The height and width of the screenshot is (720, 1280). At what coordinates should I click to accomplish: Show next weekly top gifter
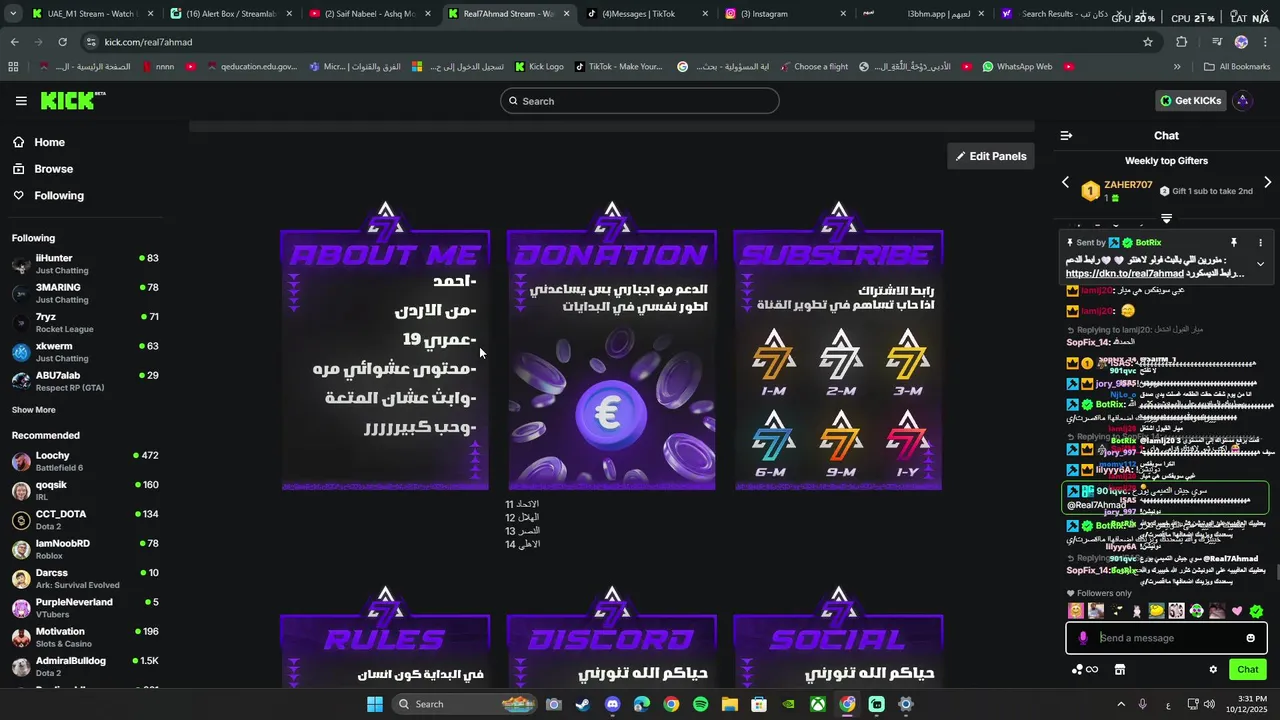pyautogui.click(x=1267, y=183)
